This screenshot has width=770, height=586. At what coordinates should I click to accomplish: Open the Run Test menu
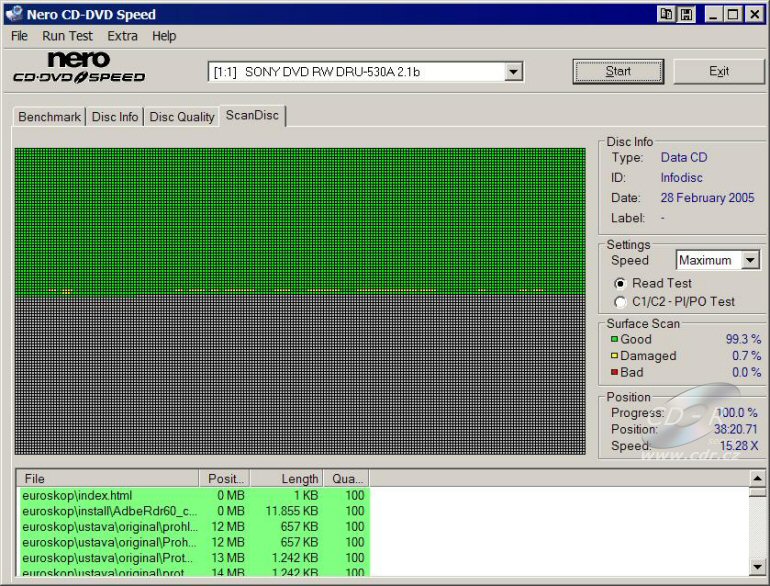tap(67, 36)
